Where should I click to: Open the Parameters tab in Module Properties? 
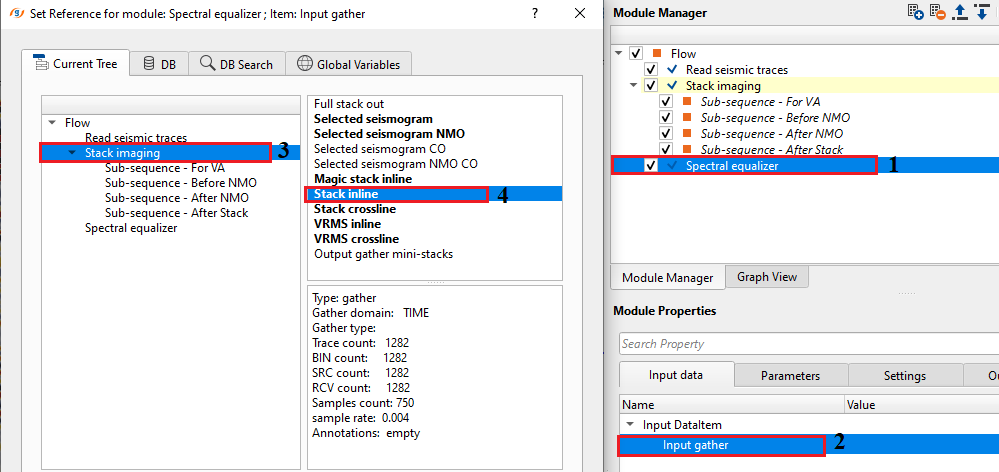(x=790, y=376)
